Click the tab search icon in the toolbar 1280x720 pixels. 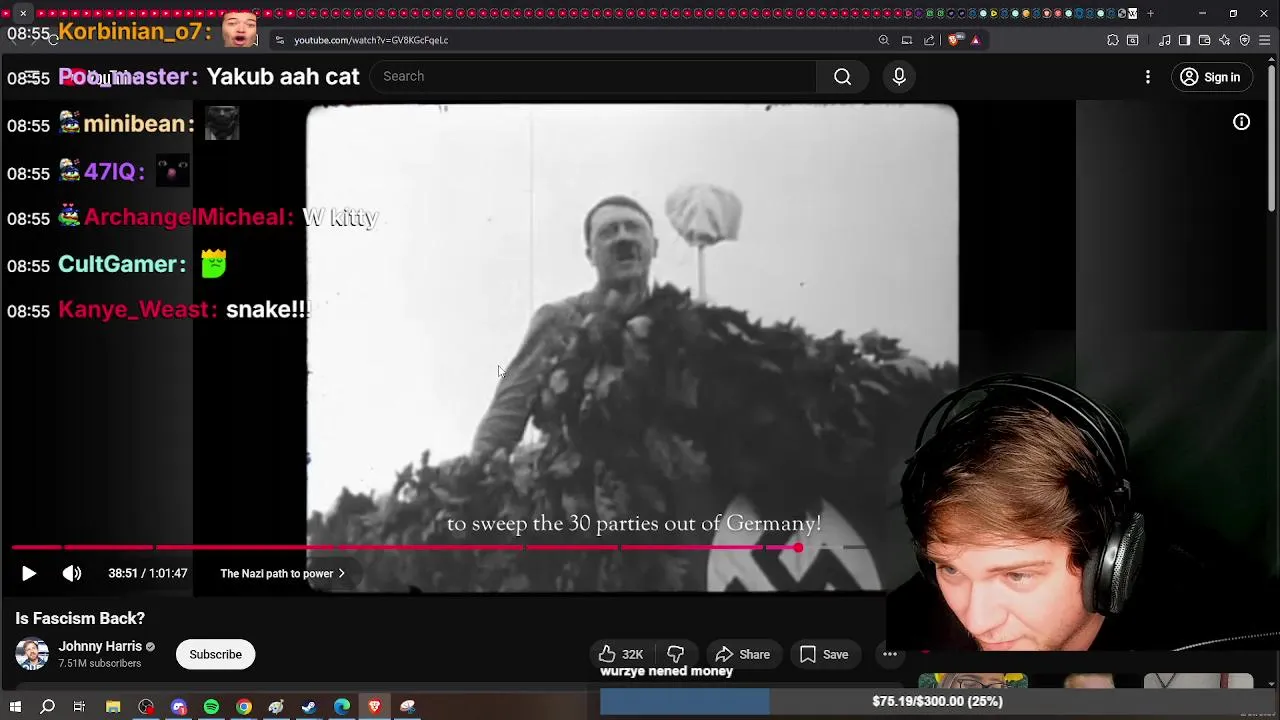click(x=1133, y=40)
